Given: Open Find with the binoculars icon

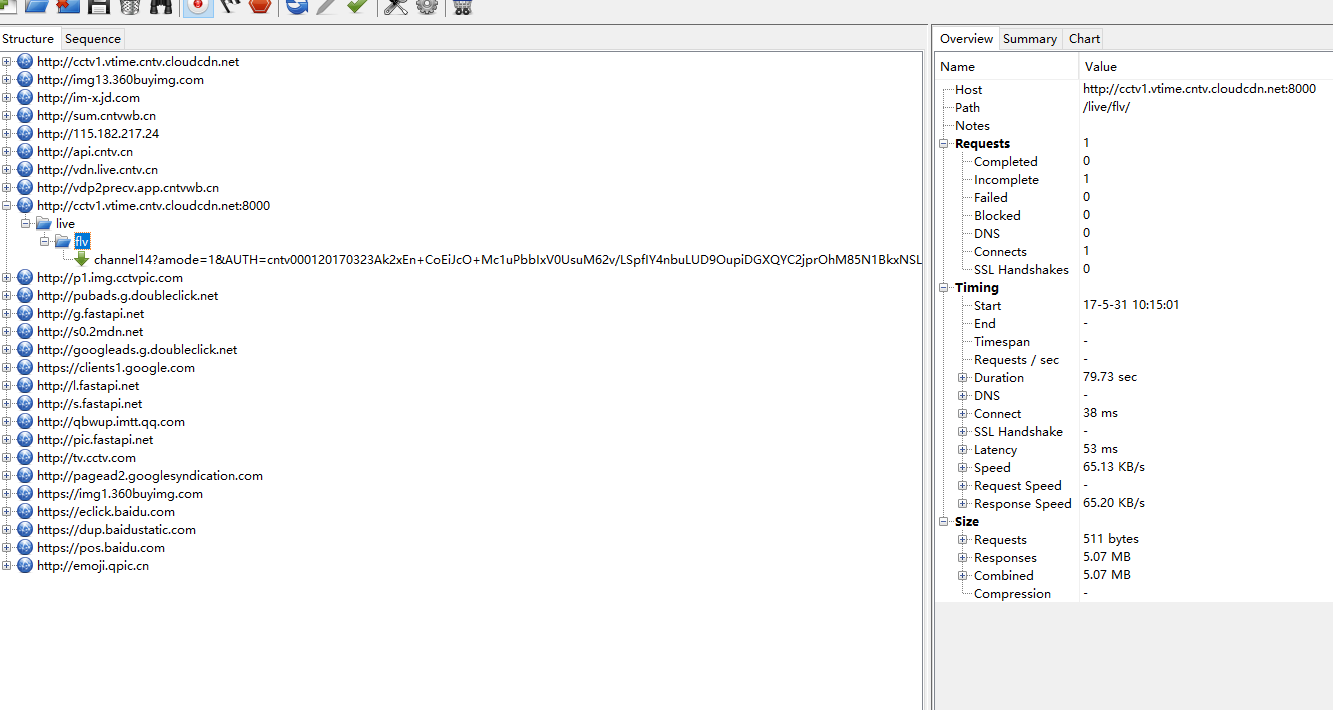Looking at the screenshot, I should point(160,6).
